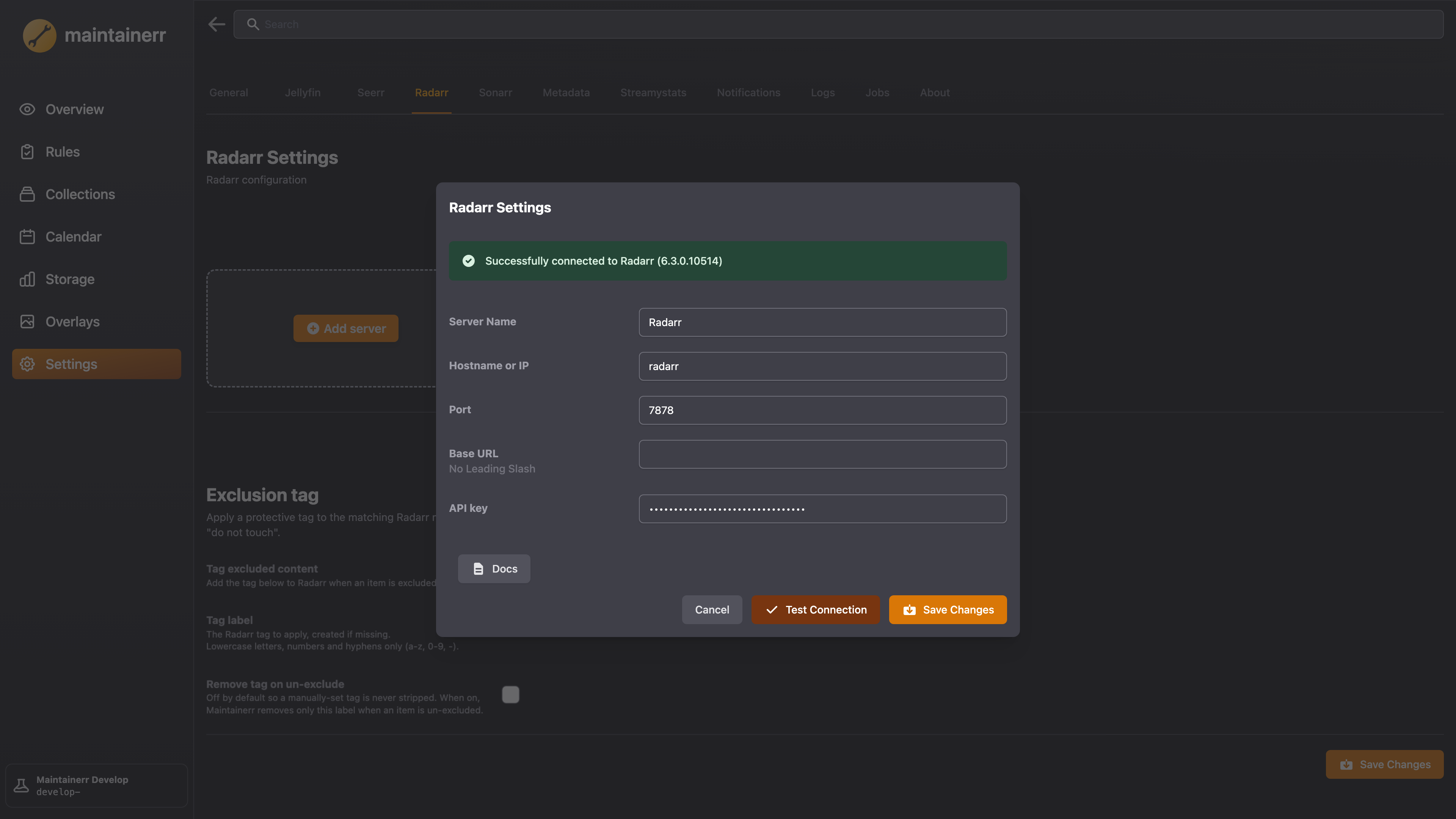Click the Docs document icon
Screen dimensions: 1456x819
pyautogui.click(x=478, y=569)
